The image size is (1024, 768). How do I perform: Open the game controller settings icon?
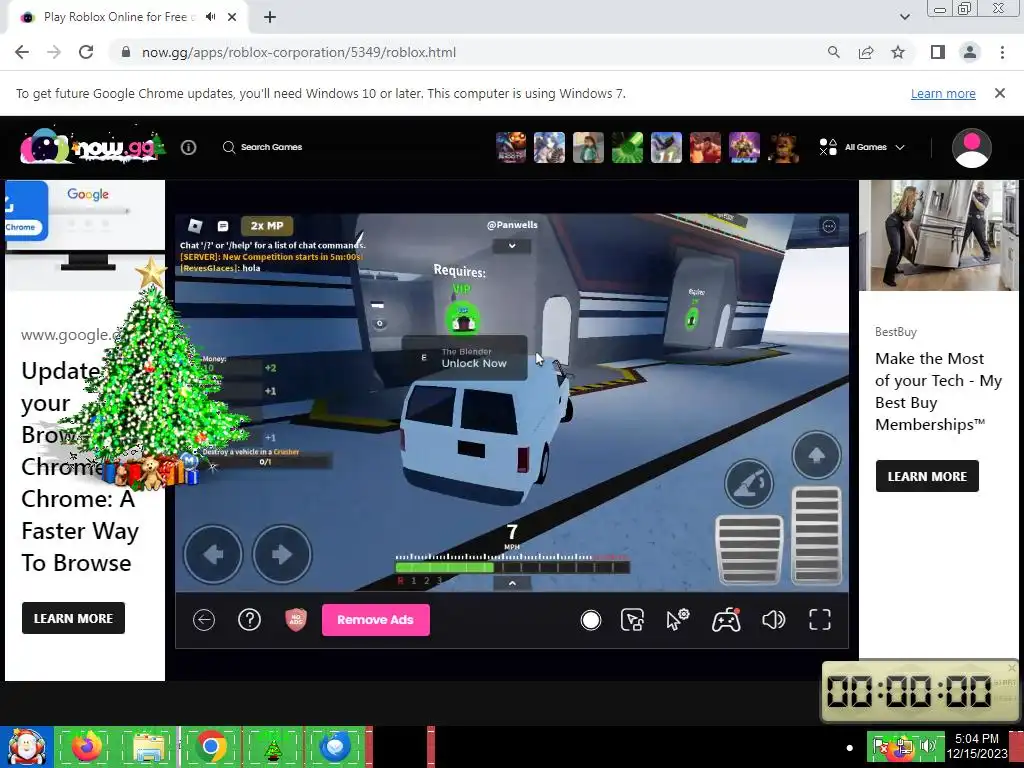(726, 620)
